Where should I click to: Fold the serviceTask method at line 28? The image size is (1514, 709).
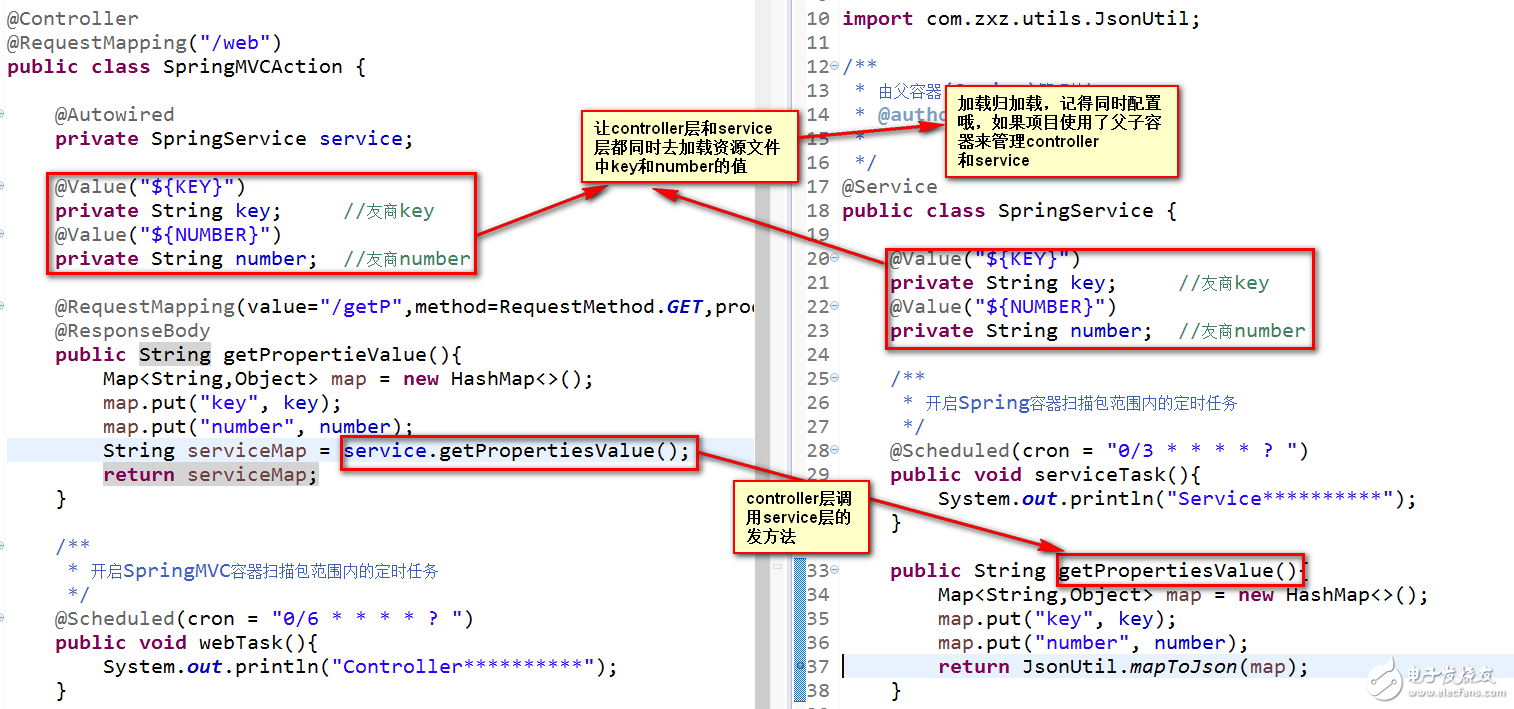(834, 451)
